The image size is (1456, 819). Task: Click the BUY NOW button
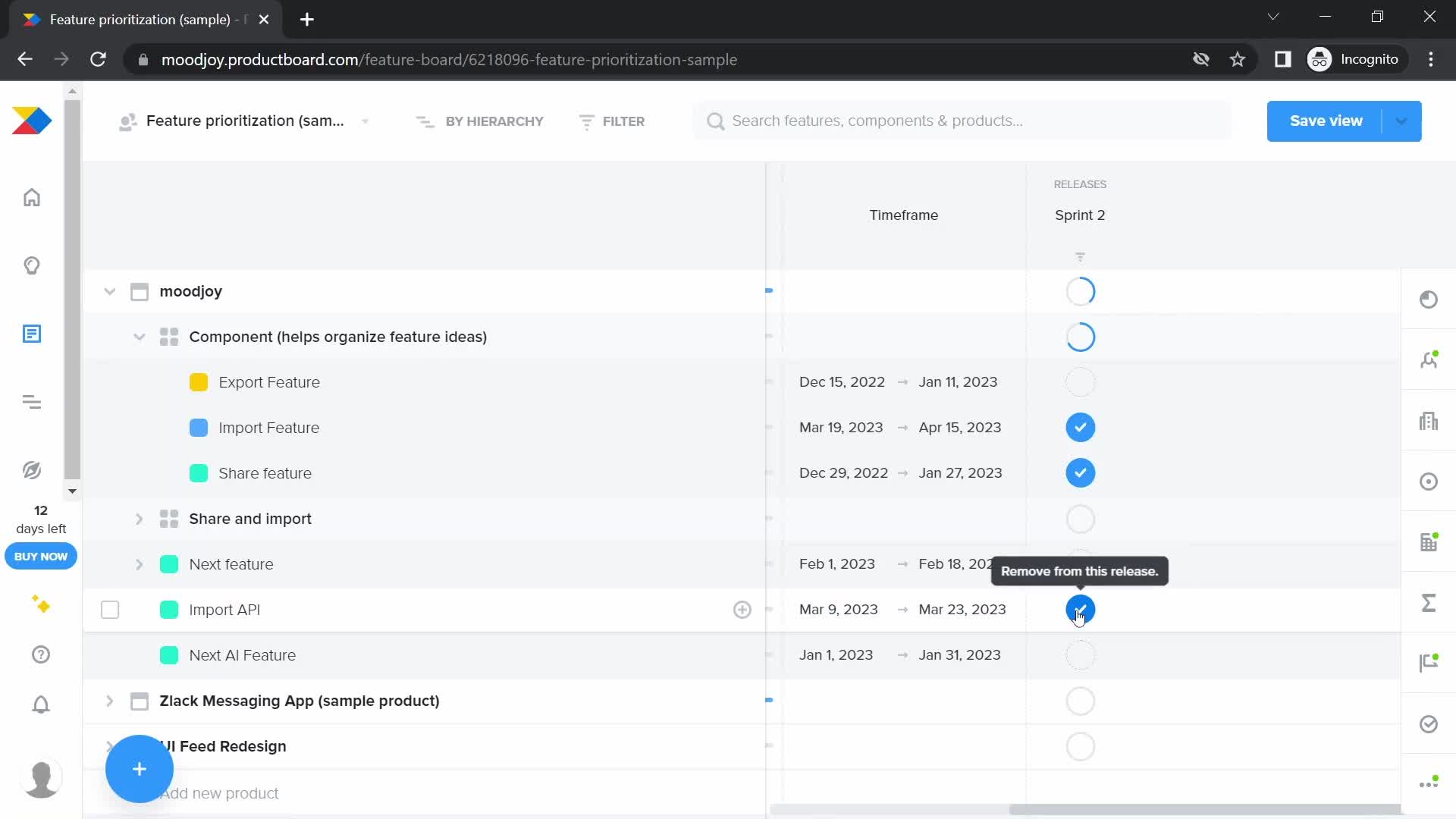[x=41, y=557]
